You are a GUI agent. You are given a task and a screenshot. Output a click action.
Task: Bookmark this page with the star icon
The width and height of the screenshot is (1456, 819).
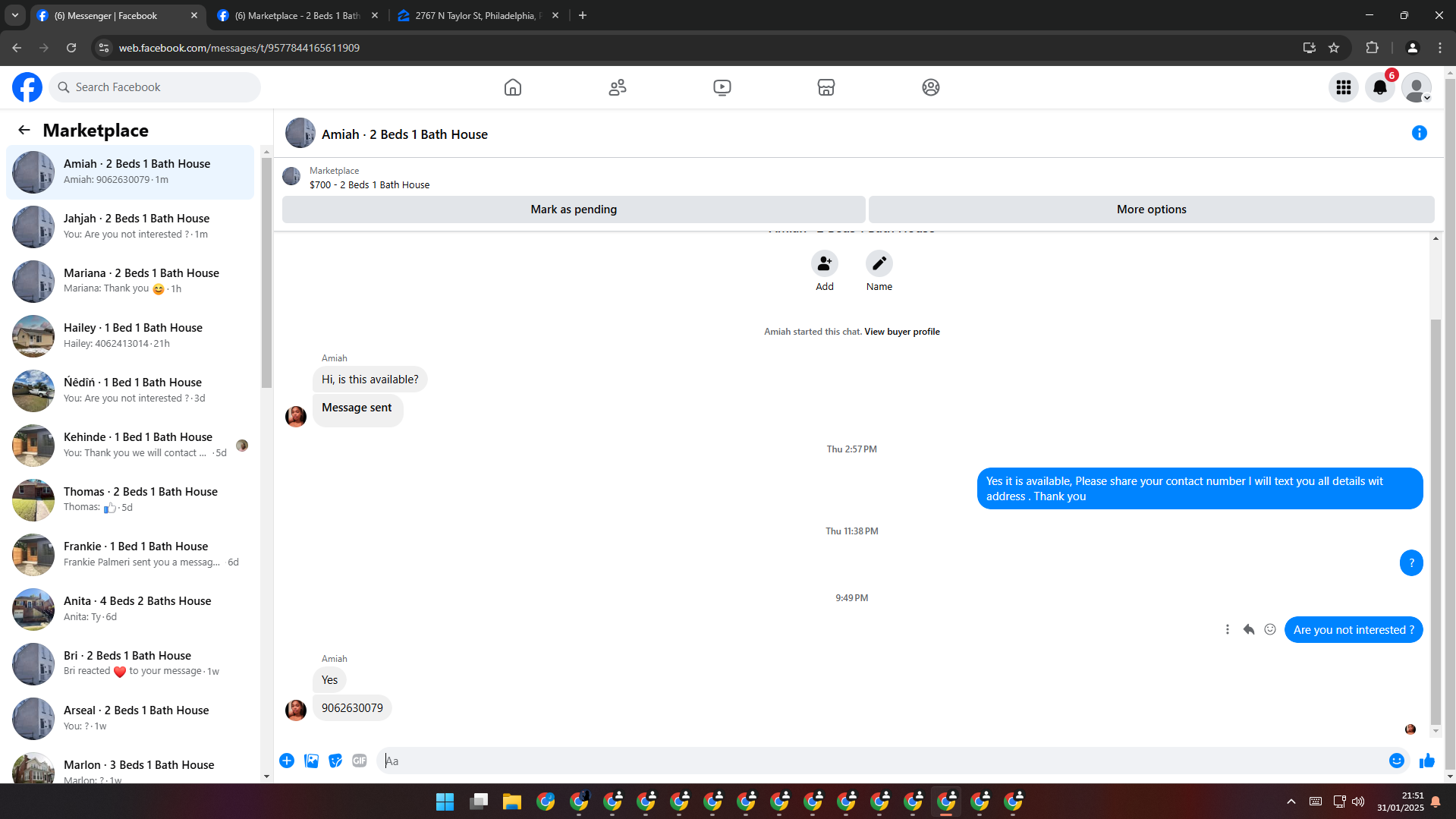1334,48
